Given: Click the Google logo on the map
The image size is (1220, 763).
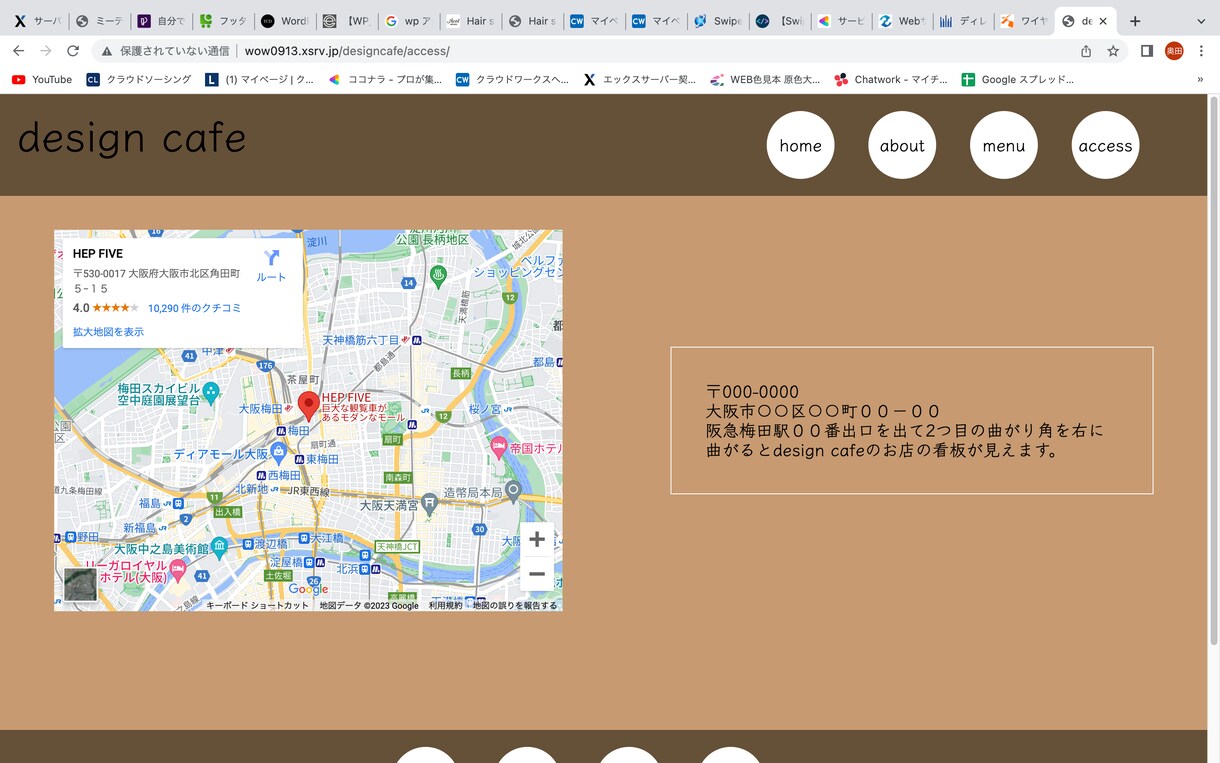Looking at the screenshot, I should tap(308, 589).
